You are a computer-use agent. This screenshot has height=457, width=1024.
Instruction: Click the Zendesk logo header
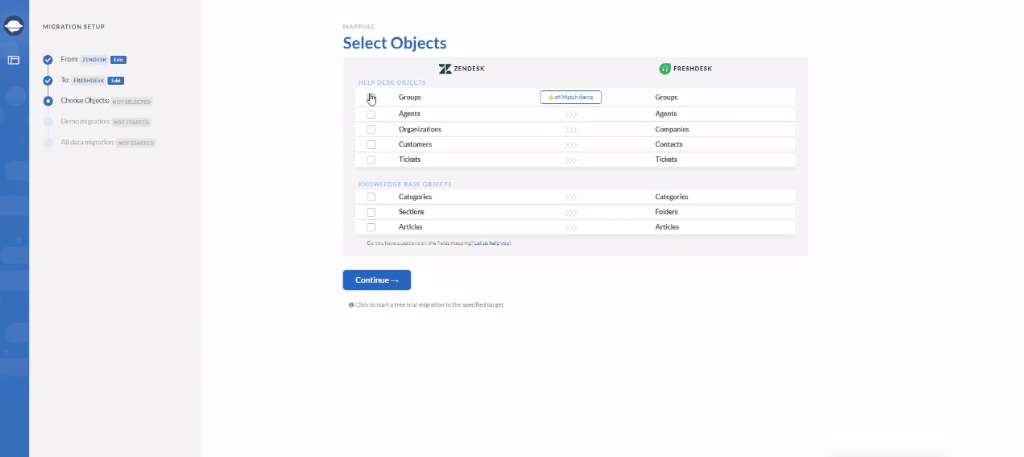point(462,69)
